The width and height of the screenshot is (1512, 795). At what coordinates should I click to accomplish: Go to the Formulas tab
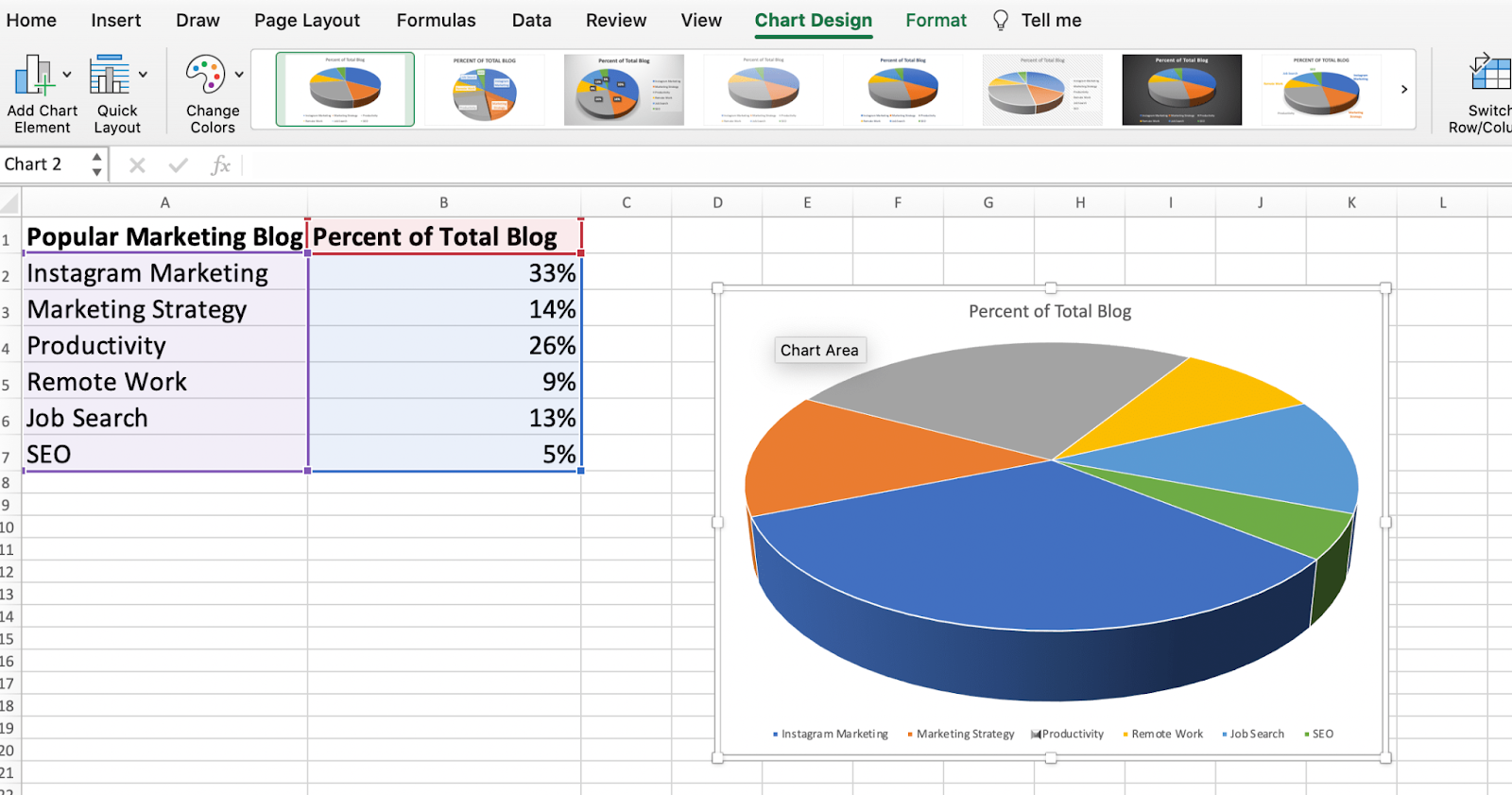436,20
